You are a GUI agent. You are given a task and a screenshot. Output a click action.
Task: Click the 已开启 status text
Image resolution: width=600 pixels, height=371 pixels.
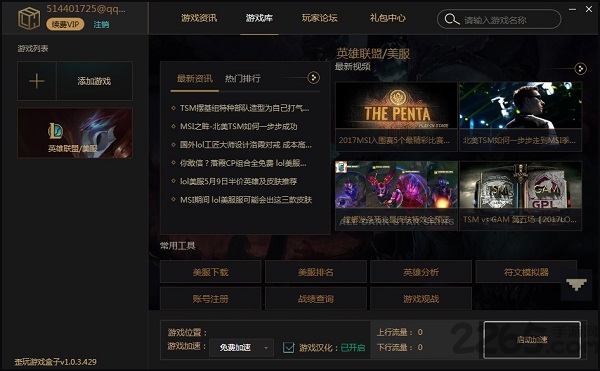pyautogui.click(x=353, y=348)
